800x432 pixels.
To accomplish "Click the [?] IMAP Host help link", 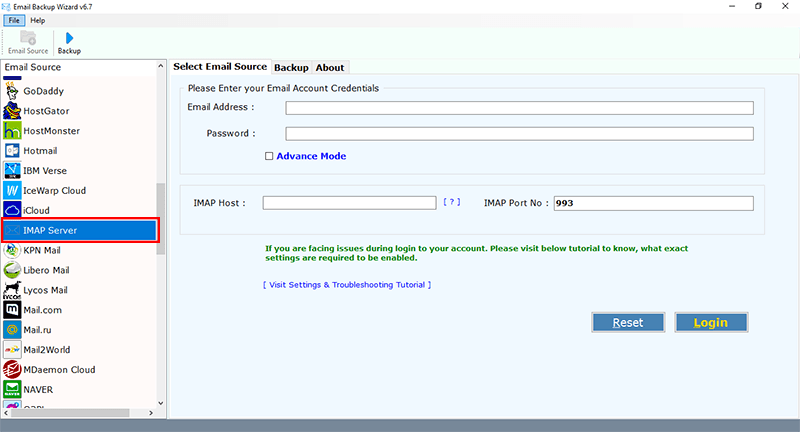I will [x=452, y=202].
